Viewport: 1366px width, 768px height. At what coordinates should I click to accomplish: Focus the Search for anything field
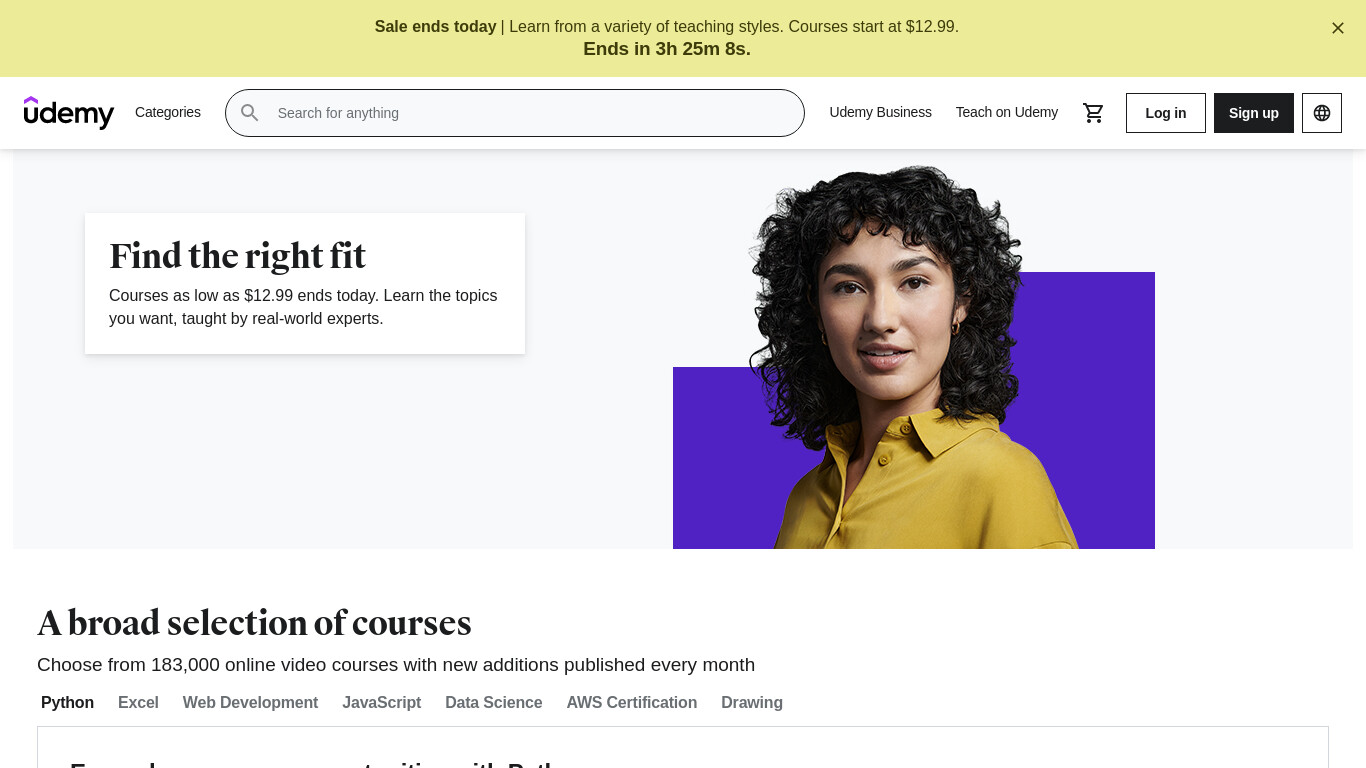point(515,113)
